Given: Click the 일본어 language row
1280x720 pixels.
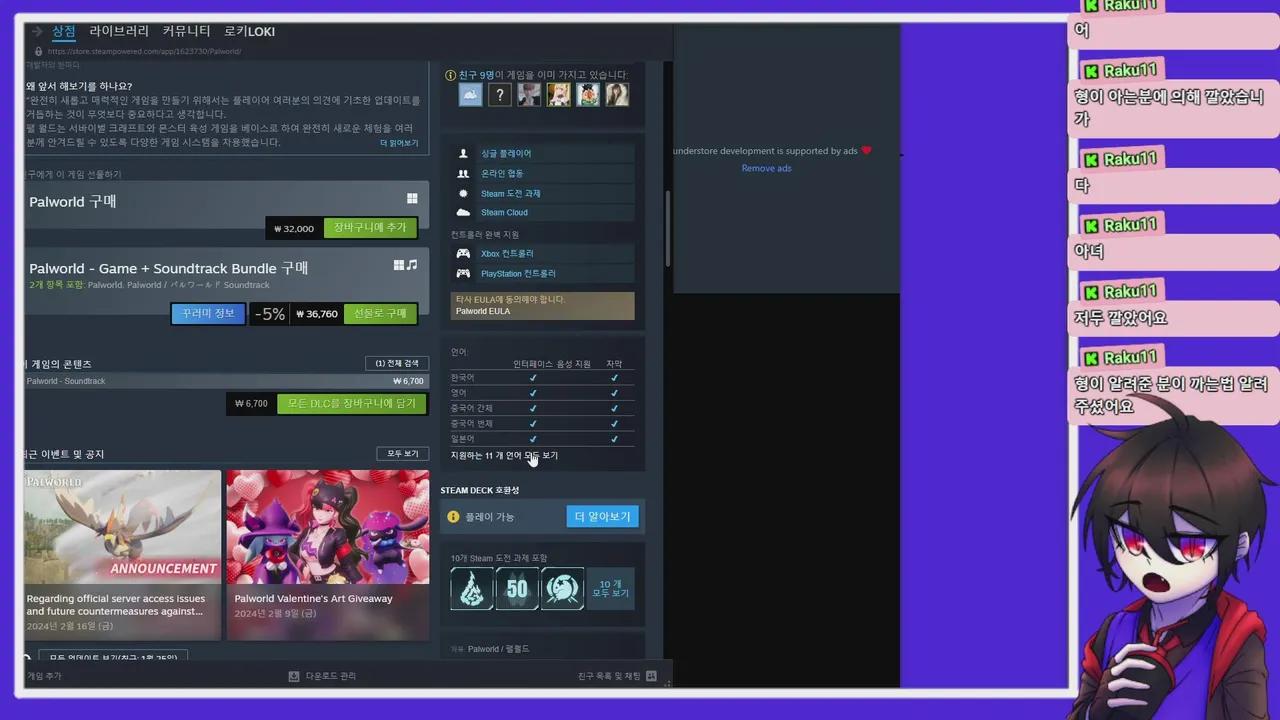Looking at the screenshot, I should click(x=541, y=439).
